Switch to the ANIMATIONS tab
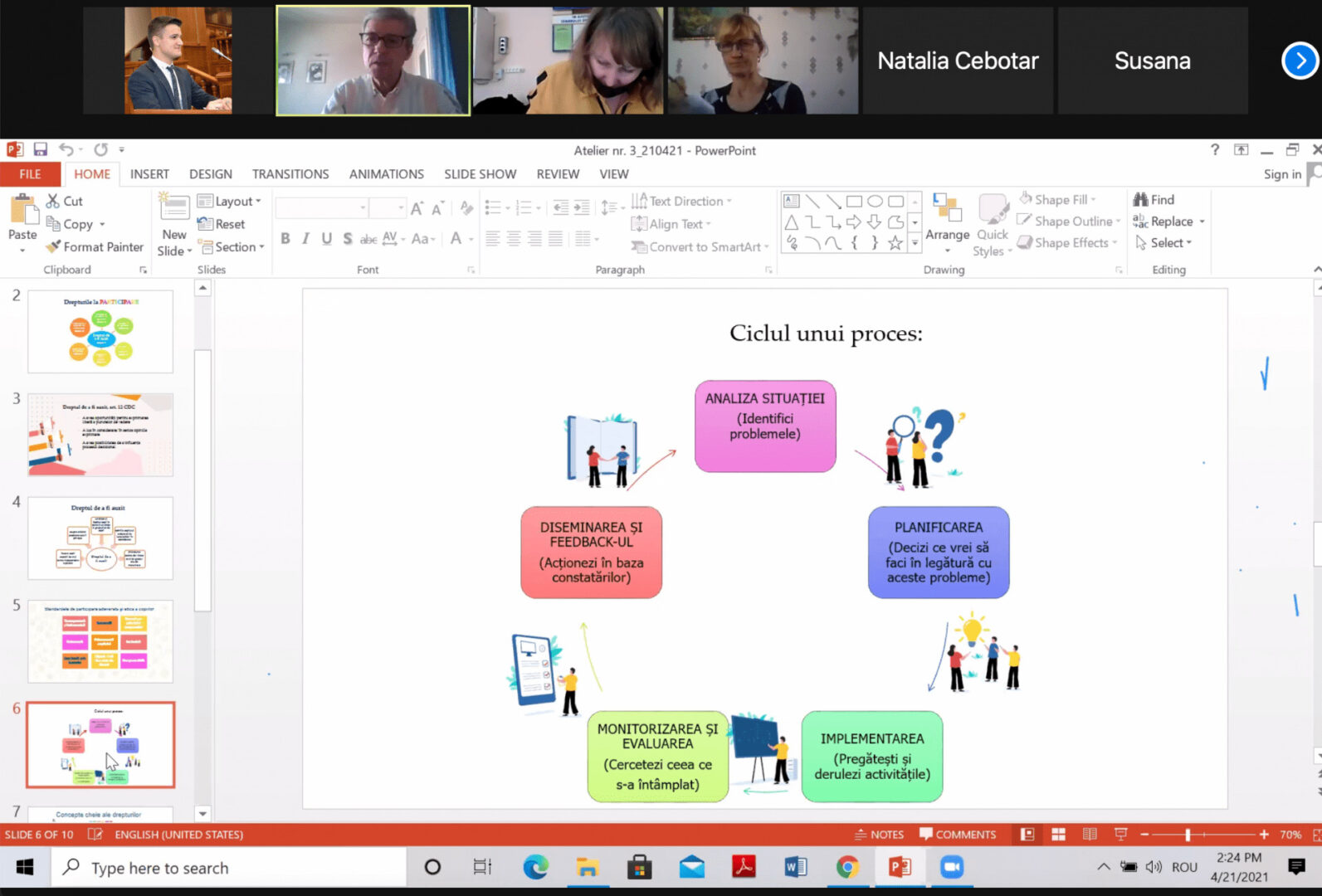The width and height of the screenshot is (1322, 896). coord(387,174)
